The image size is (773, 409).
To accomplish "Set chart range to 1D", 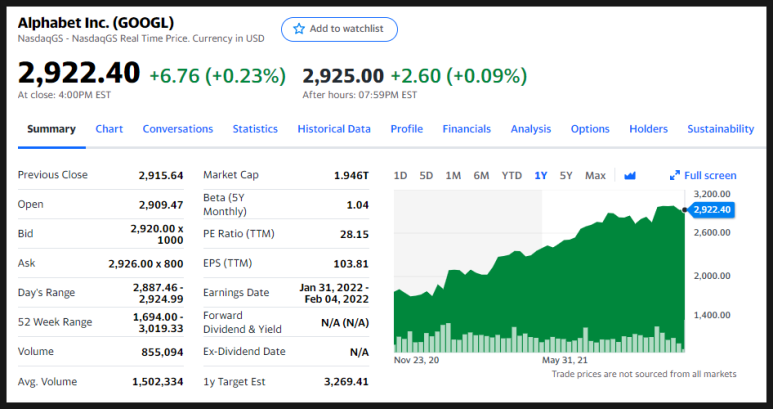I will [x=400, y=175].
